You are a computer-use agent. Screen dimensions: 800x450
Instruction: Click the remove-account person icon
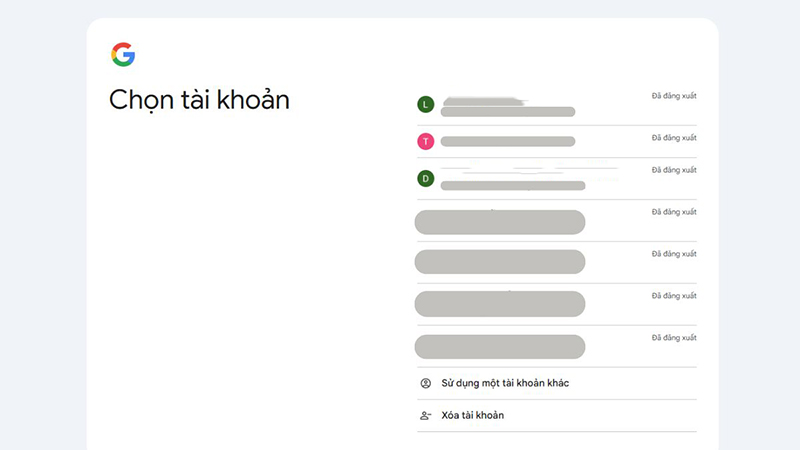(x=426, y=415)
